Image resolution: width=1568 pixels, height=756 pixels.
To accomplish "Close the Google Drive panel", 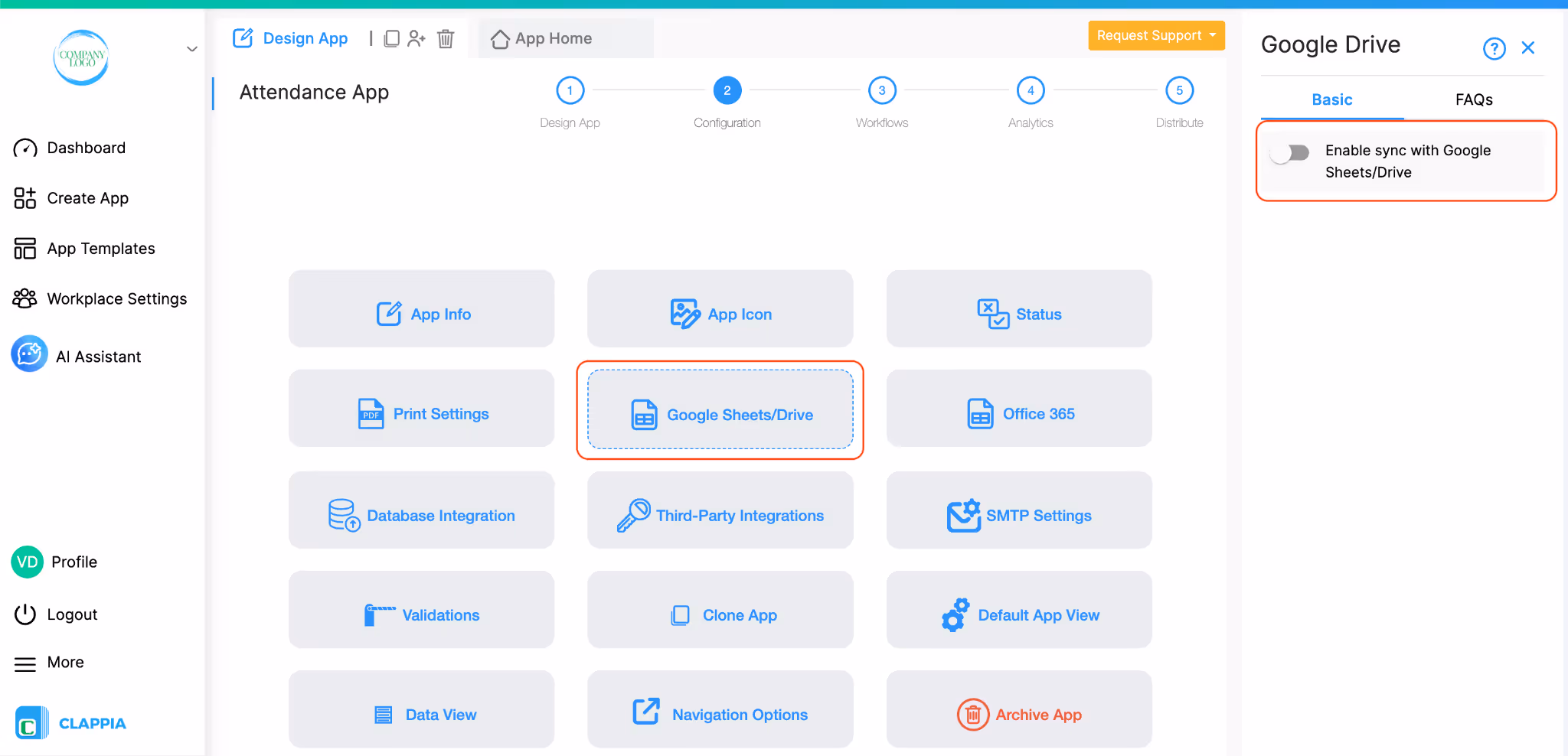I will point(1528,47).
